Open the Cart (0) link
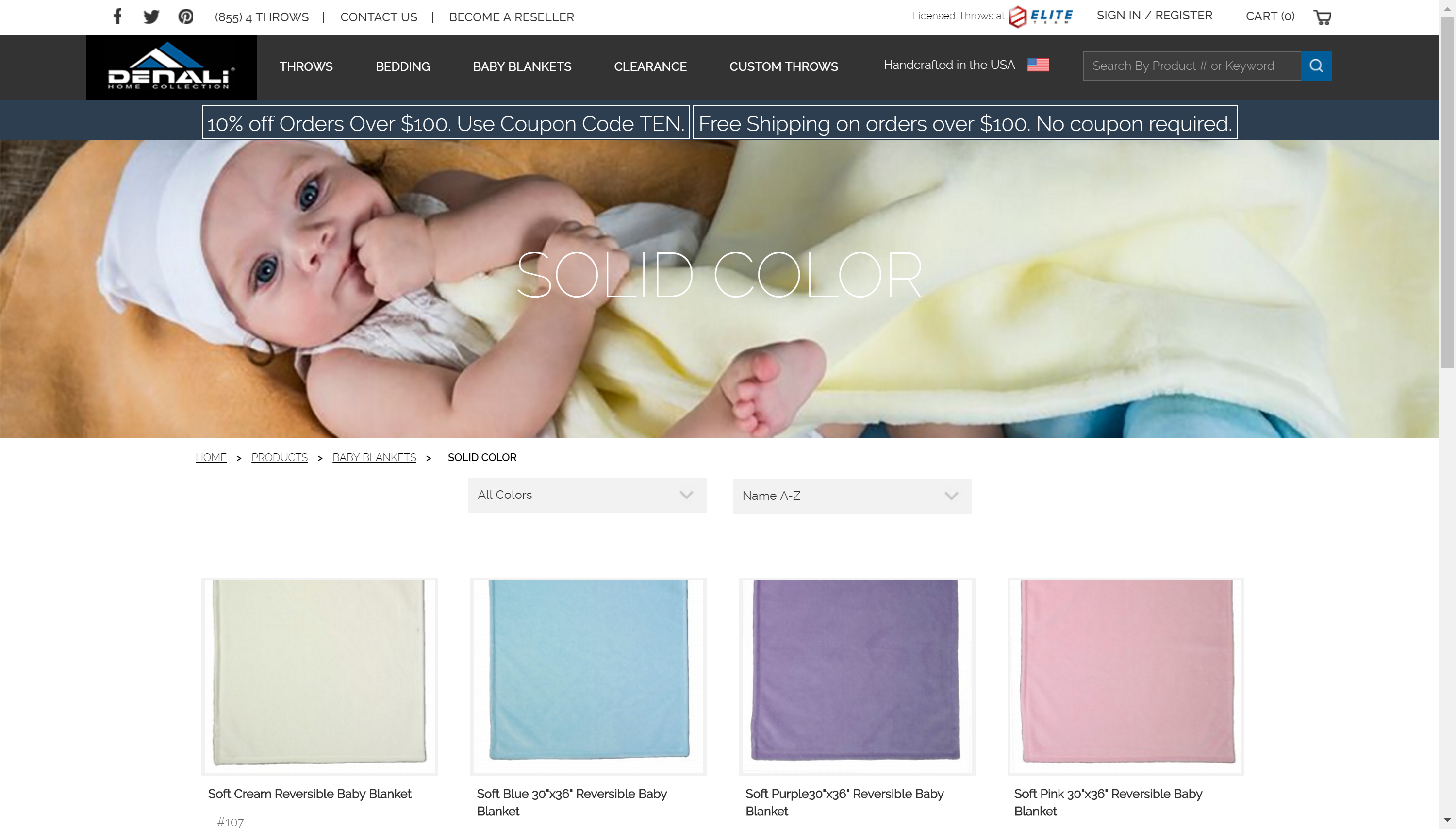The image size is (1456, 829). pyautogui.click(x=1270, y=17)
